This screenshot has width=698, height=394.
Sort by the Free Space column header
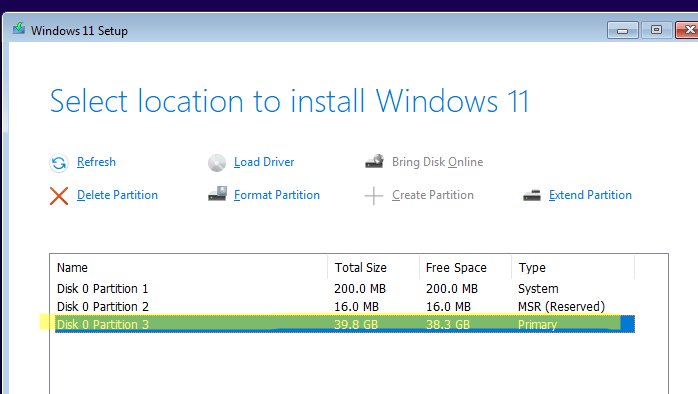point(466,268)
